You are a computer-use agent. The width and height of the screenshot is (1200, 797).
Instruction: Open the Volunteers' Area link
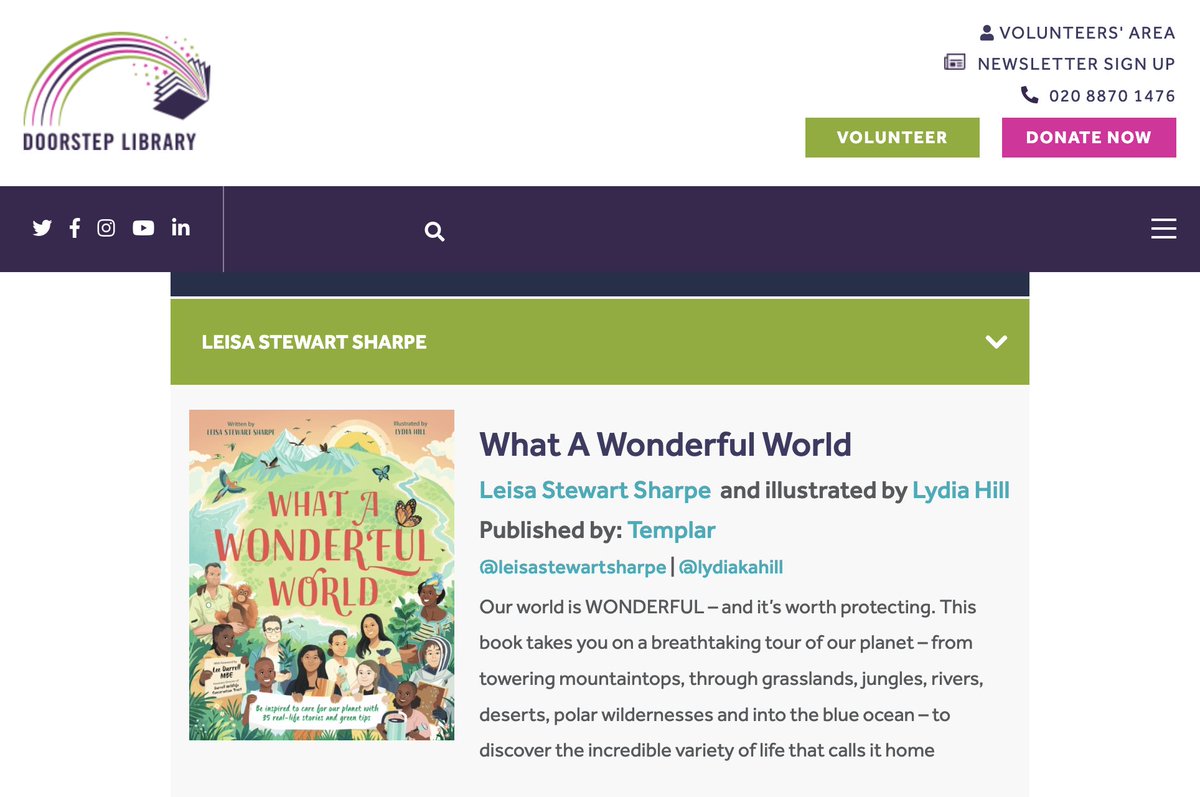pyautogui.click(x=1087, y=33)
